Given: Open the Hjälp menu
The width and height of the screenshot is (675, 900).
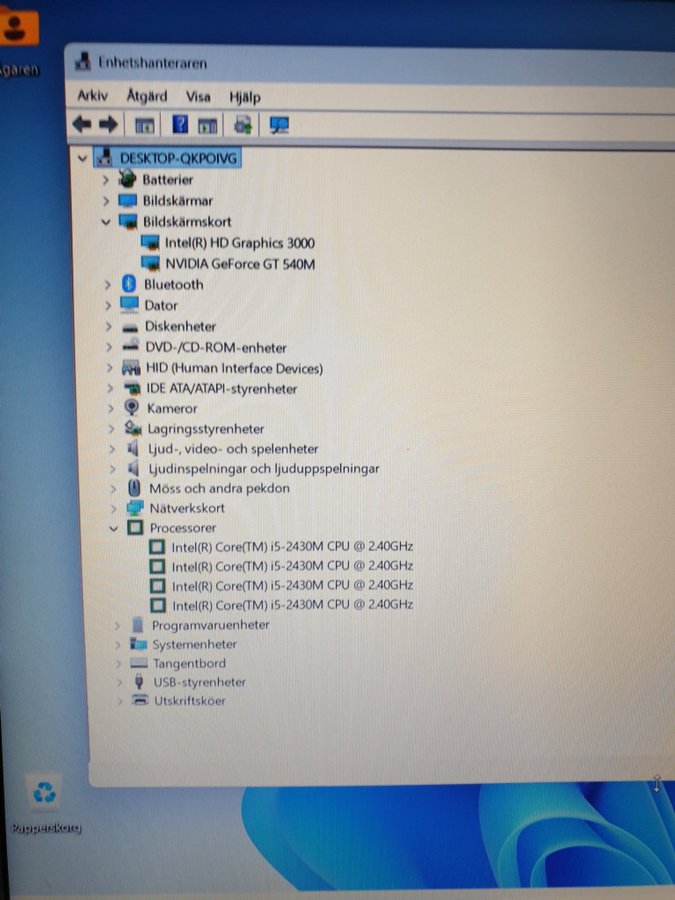Looking at the screenshot, I should (244, 97).
